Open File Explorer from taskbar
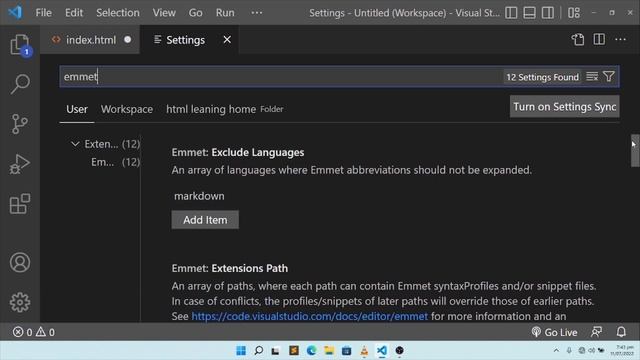This screenshot has width=640, height=360. [x=329, y=350]
